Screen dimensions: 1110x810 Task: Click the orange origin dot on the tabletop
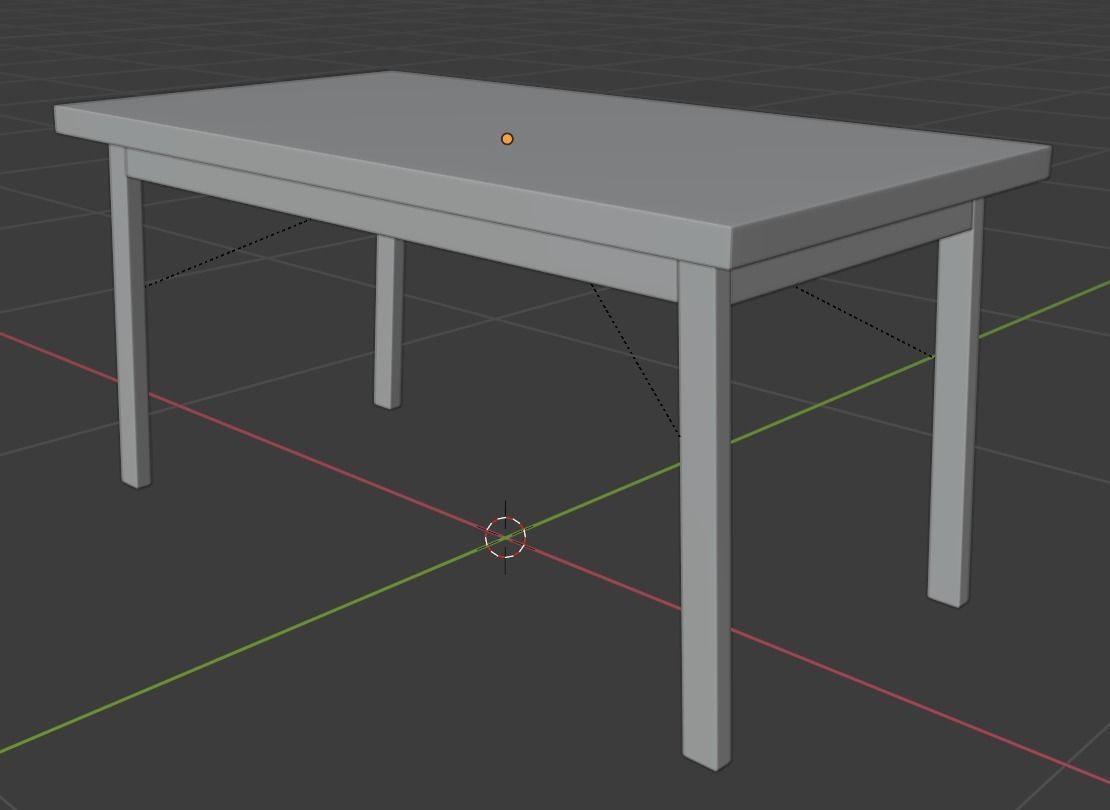(x=507, y=139)
